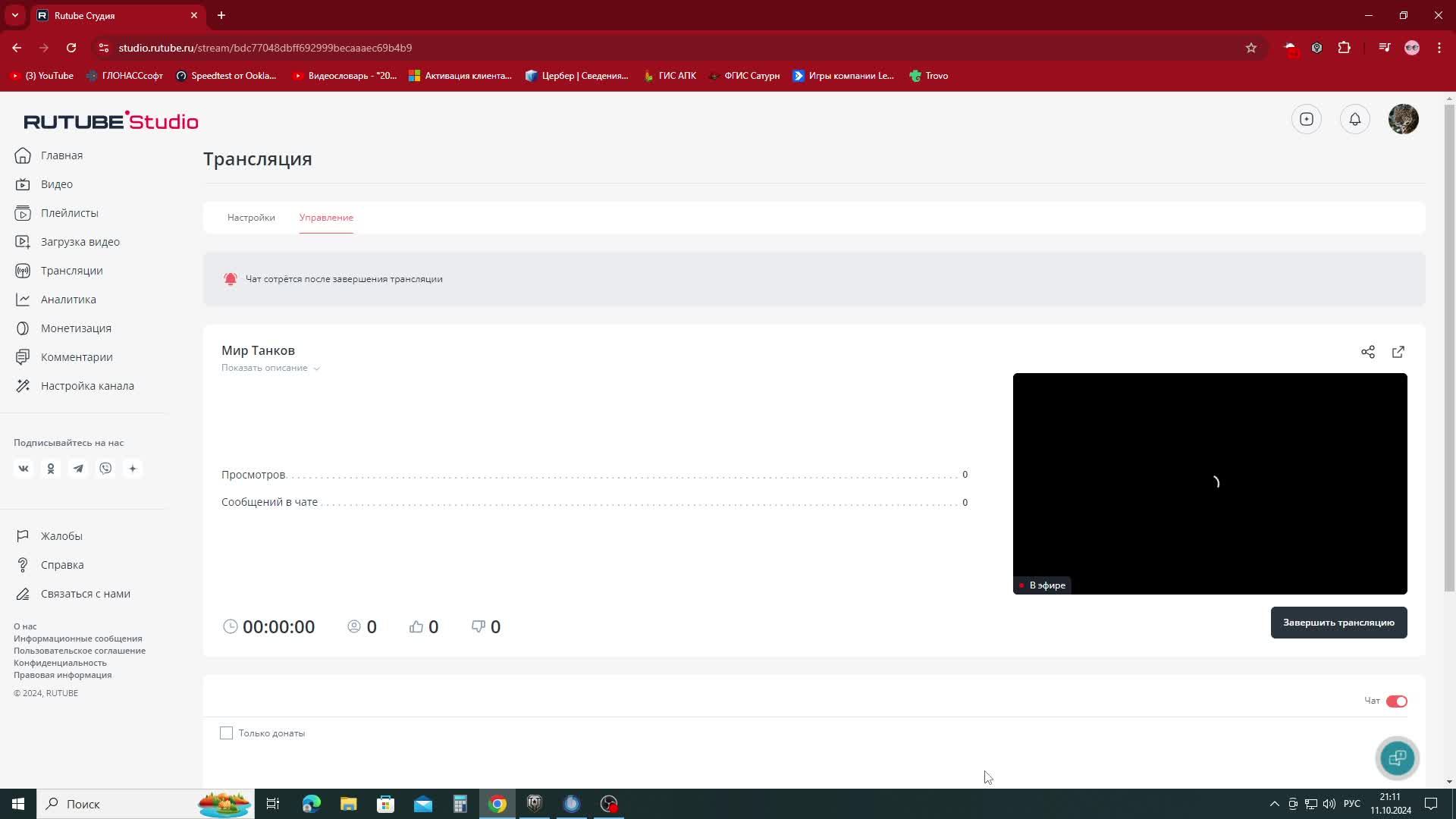Image resolution: width=1456 pixels, height=819 pixels.
Task: Click Завершить трансляцию button
Action: tap(1338, 623)
